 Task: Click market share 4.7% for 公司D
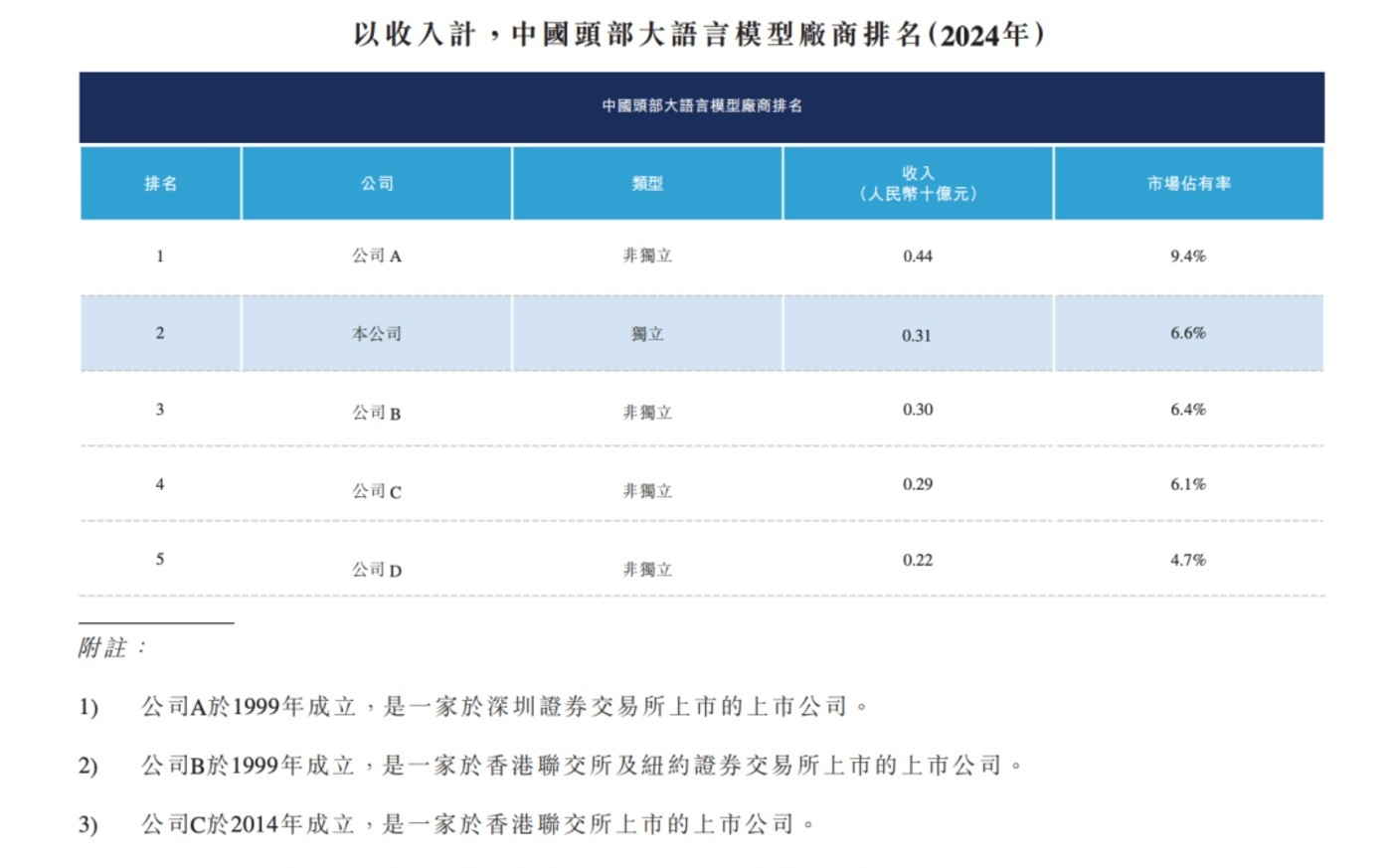(1189, 560)
